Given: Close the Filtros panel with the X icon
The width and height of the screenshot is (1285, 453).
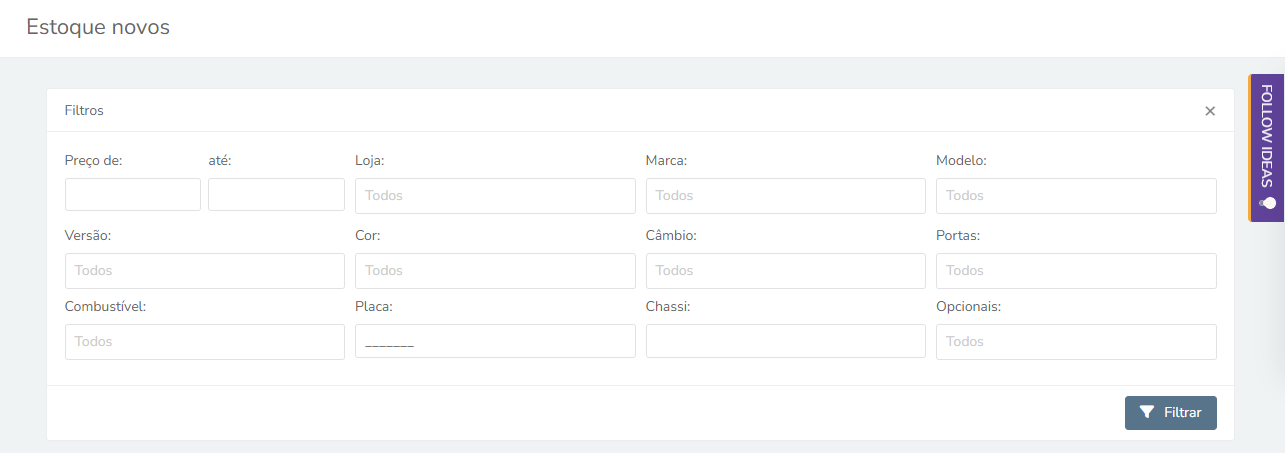Looking at the screenshot, I should point(1210,111).
